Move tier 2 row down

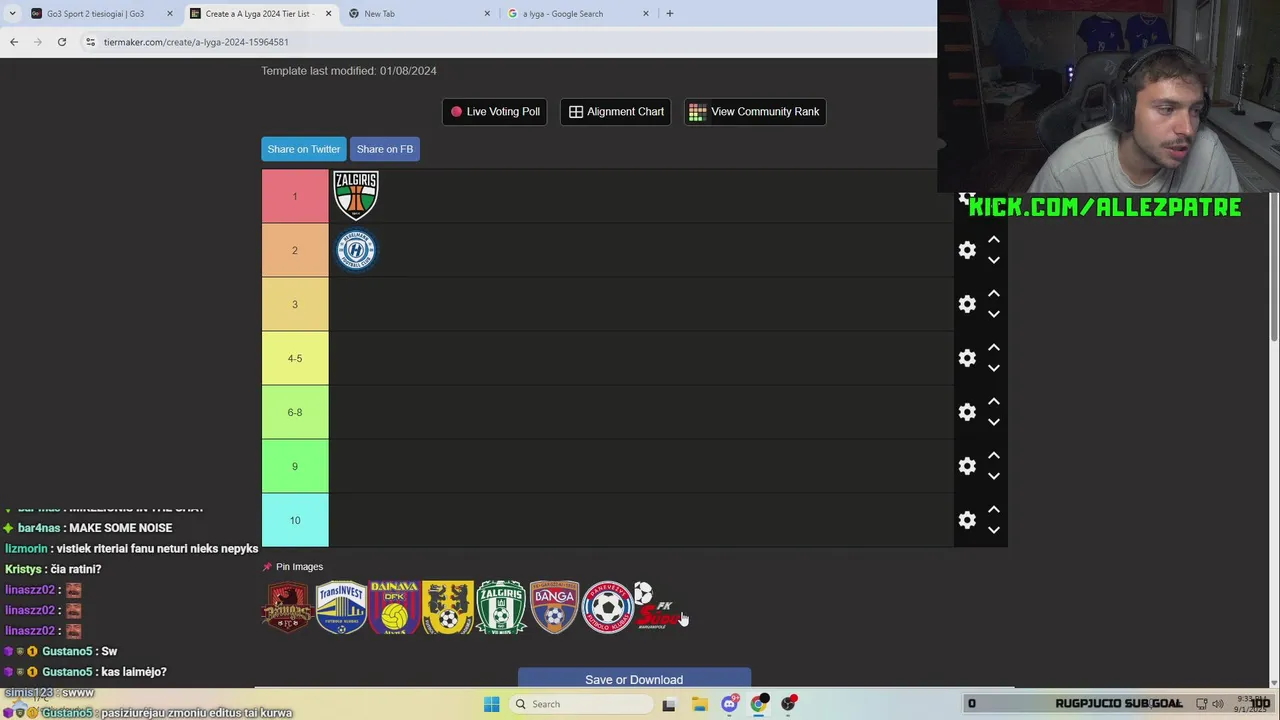(x=994, y=260)
